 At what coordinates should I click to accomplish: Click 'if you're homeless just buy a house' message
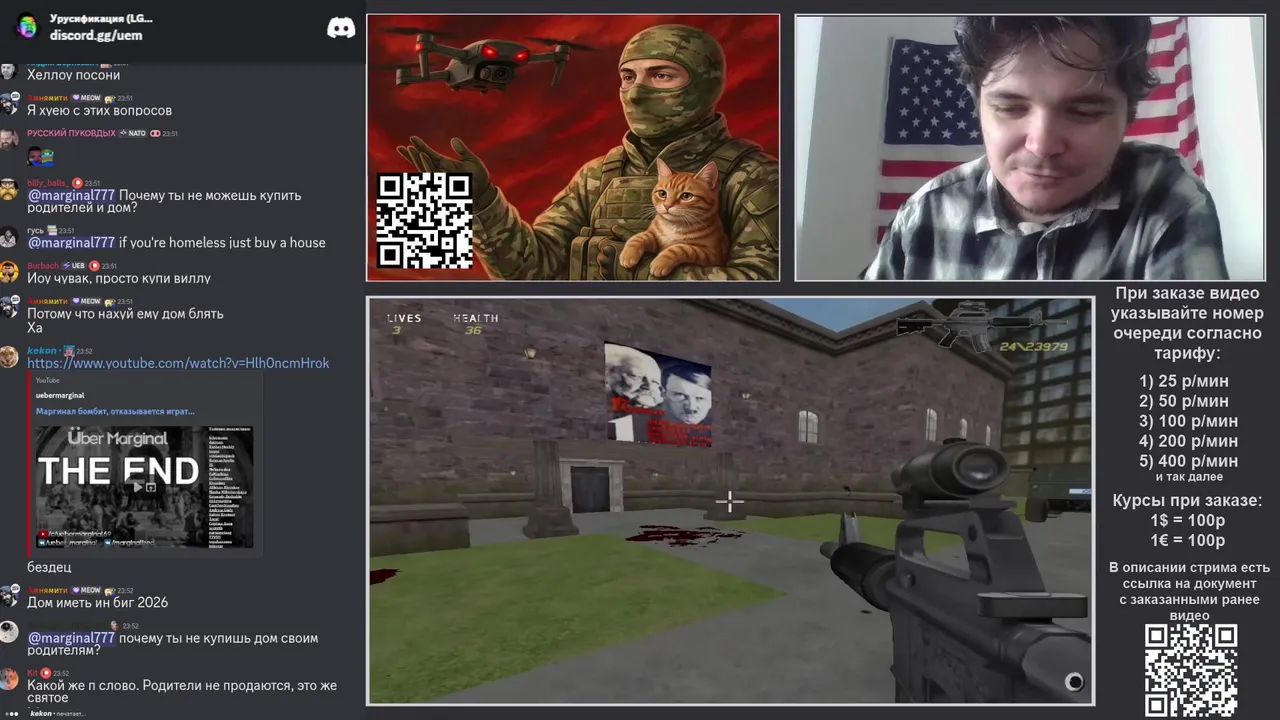click(x=222, y=242)
